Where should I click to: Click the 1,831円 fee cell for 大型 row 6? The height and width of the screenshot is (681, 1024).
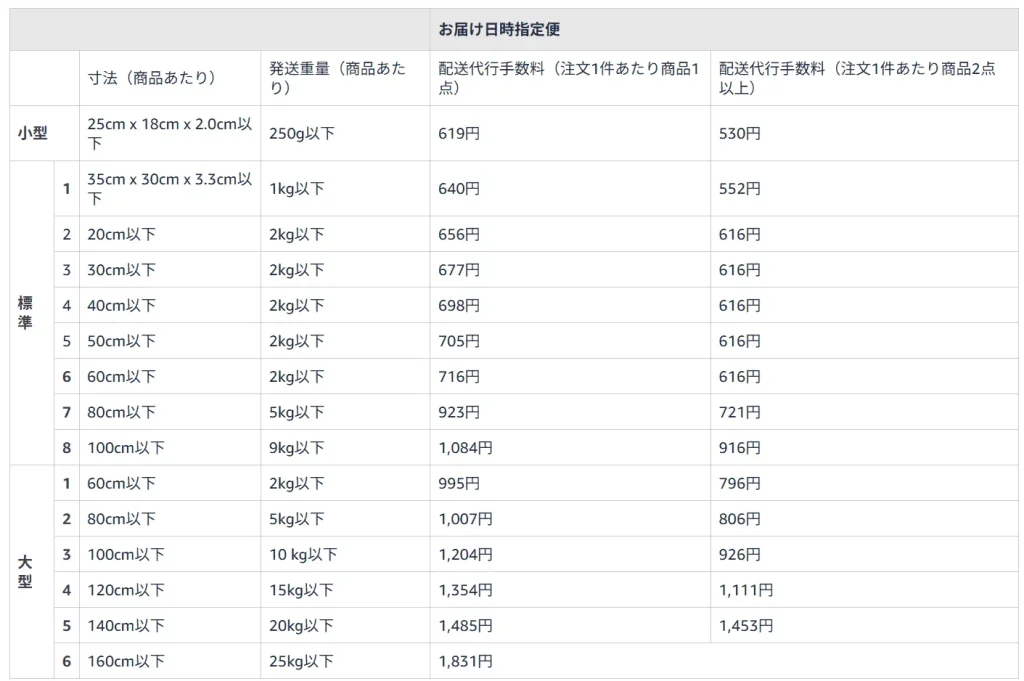click(x=464, y=661)
